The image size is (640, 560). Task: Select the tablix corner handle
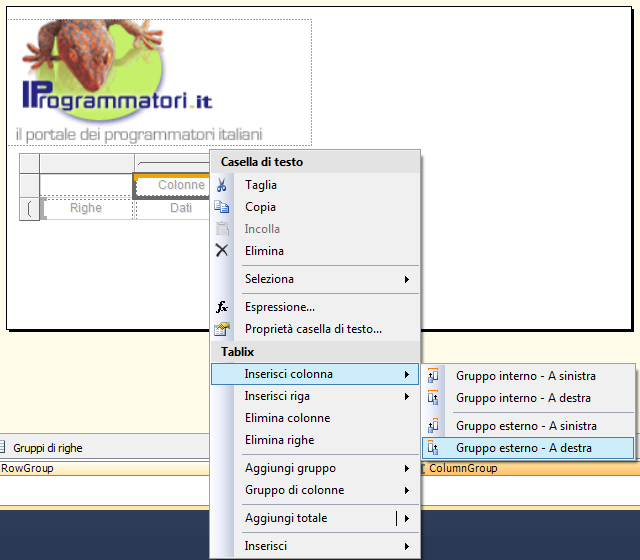click(x=29, y=163)
